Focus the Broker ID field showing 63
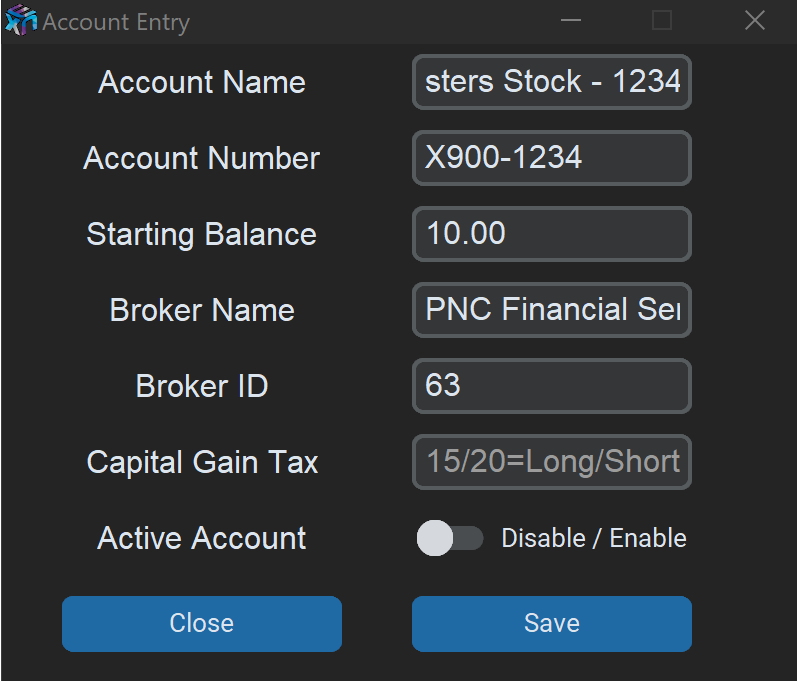 551,386
